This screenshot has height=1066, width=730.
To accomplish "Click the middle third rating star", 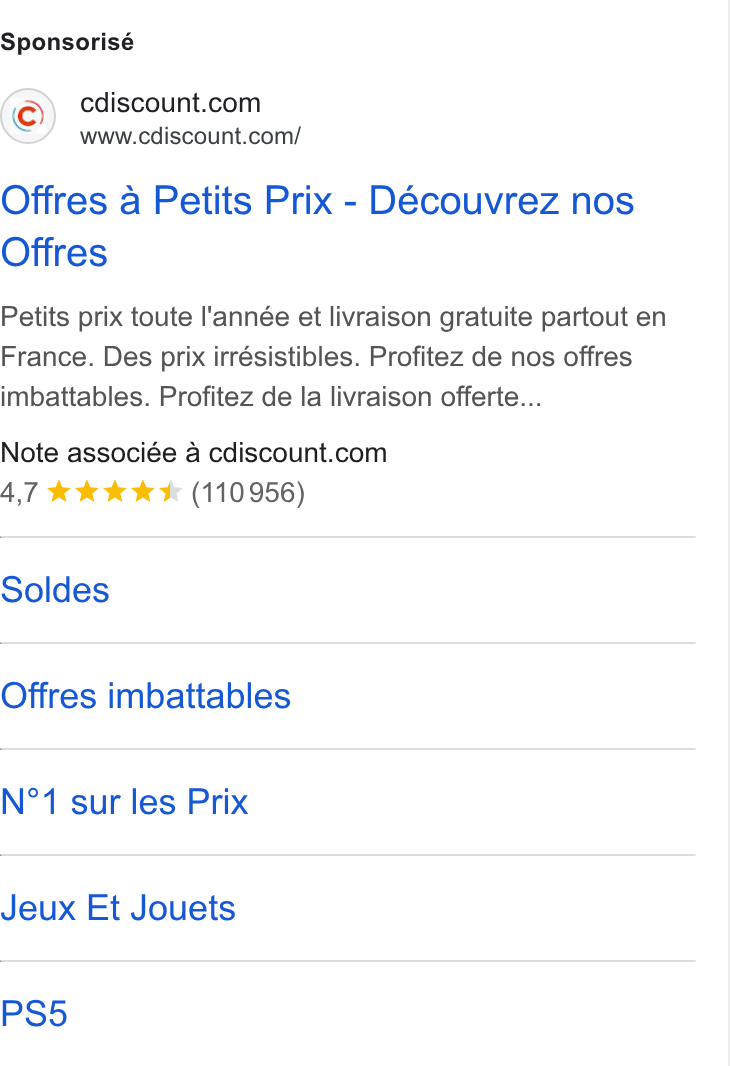I will (115, 492).
